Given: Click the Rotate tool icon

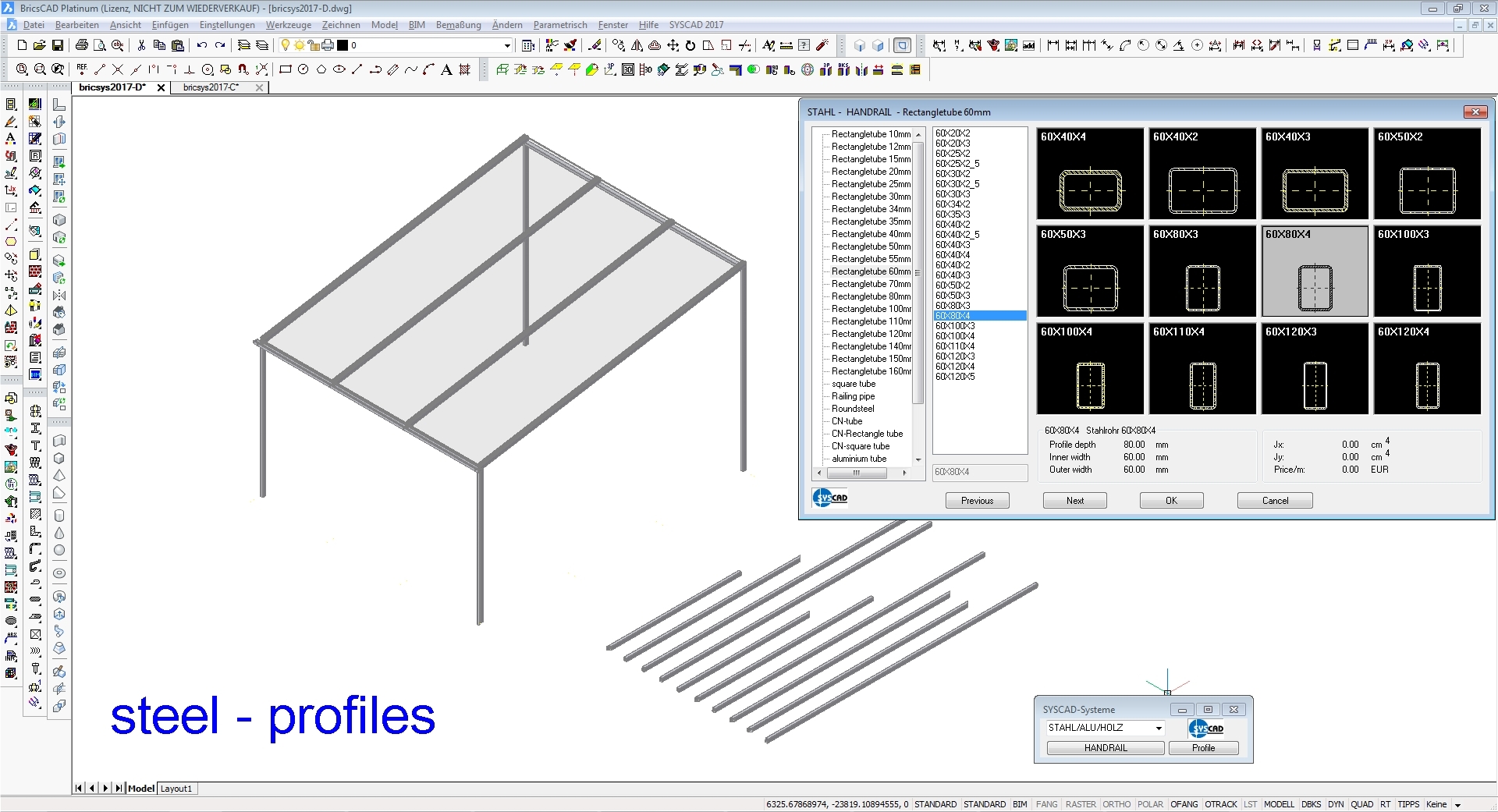Looking at the screenshot, I should tap(690, 45).
